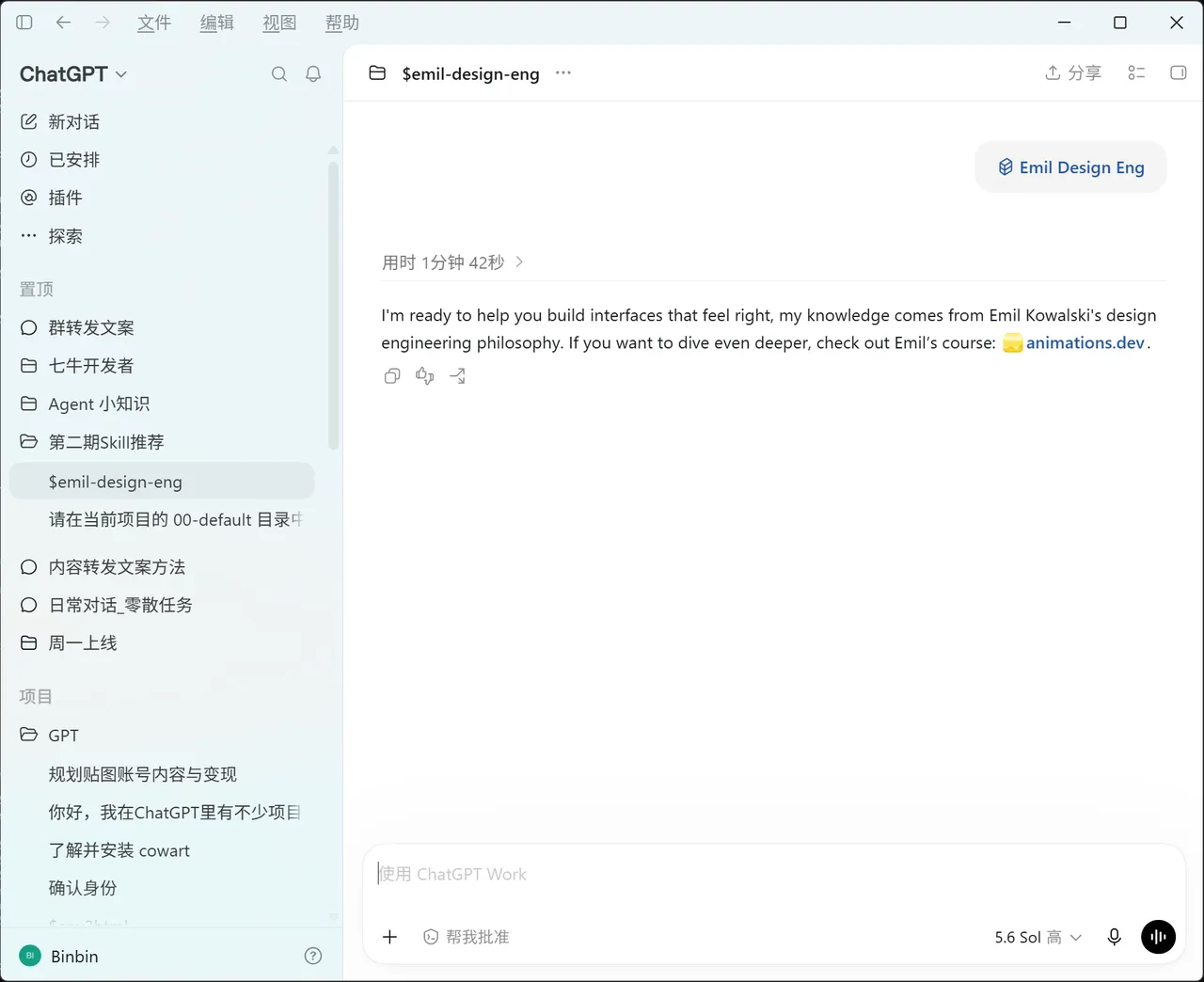Click the folder icon beside the chat title

tap(377, 73)
